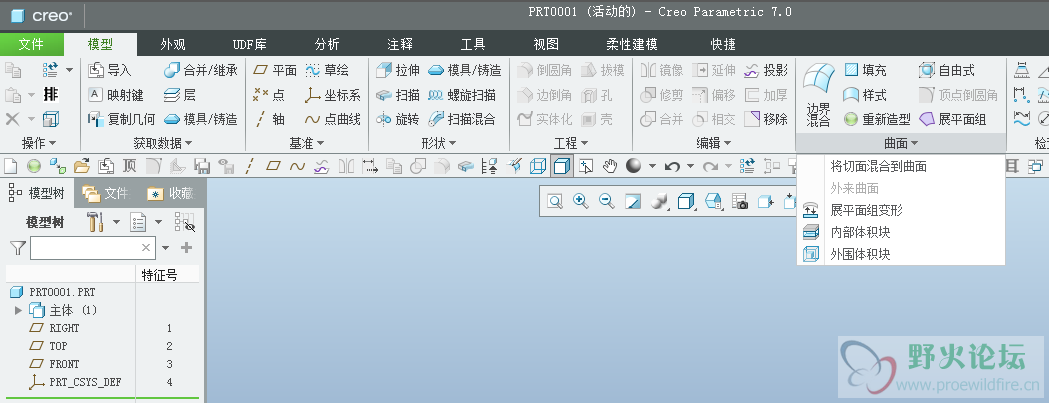Expand the 编辑 group dropdown
Image resolution: width=1049 pixels, height=403 pixels.
coord(714,143)
